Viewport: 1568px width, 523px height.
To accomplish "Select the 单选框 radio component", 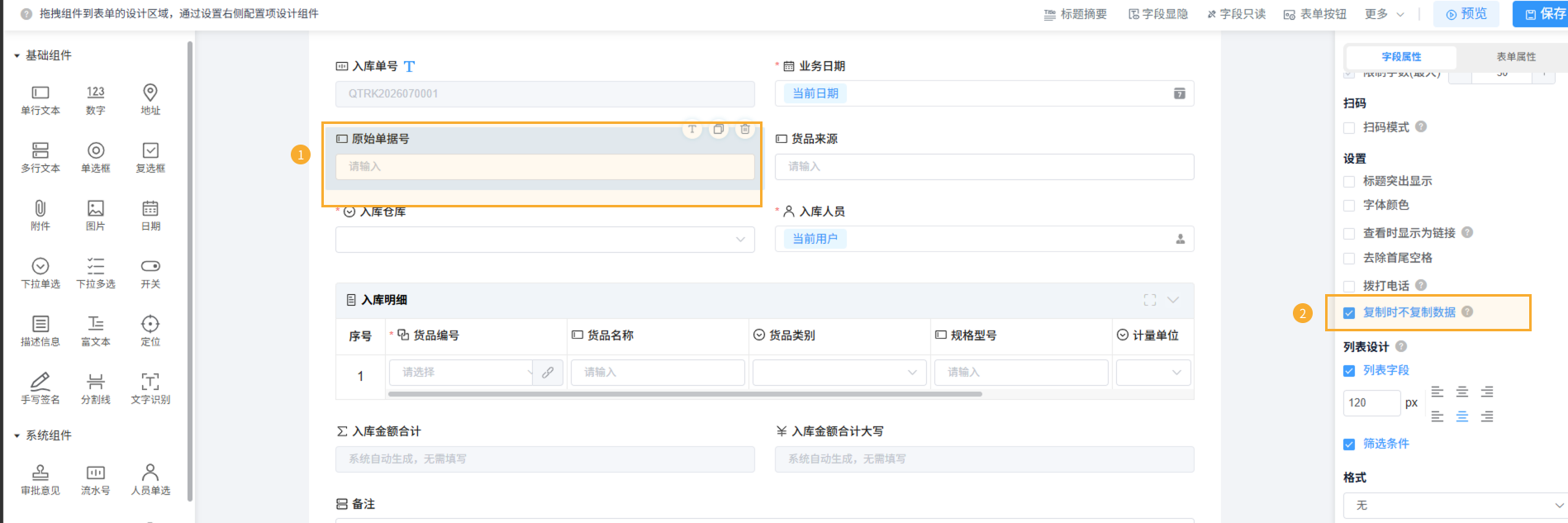I will pos(96,157).
